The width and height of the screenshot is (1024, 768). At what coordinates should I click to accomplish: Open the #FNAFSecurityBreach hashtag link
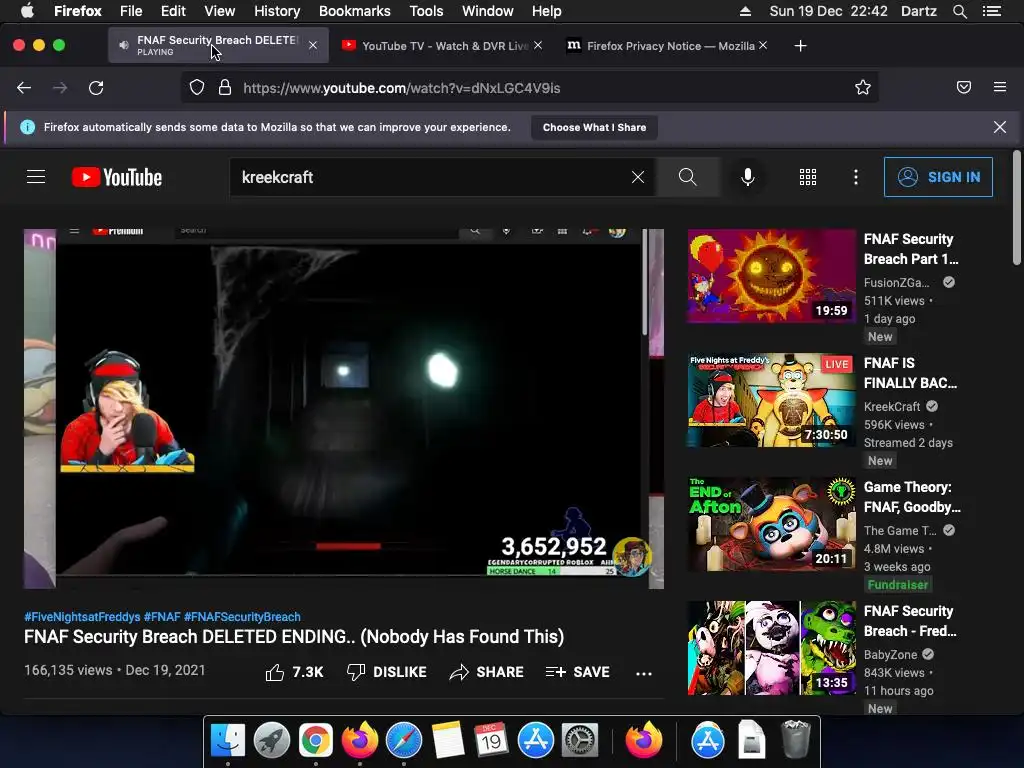[242, 616]
